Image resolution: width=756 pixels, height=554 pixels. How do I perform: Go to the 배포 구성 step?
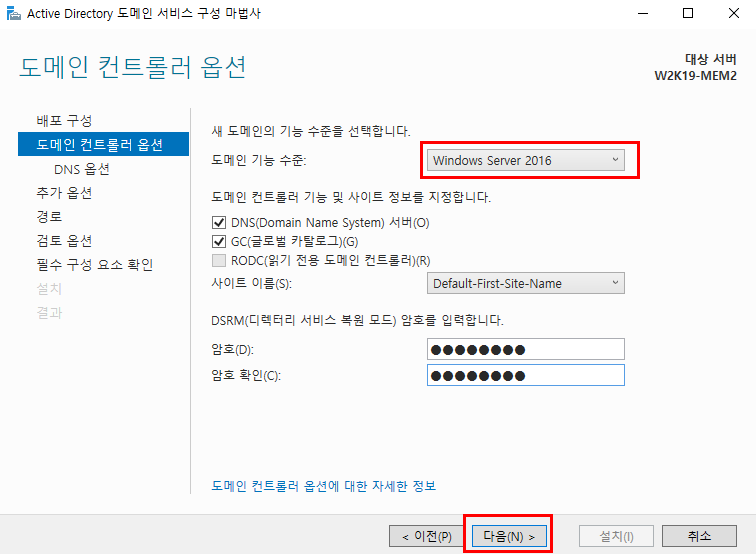point(64,120)
